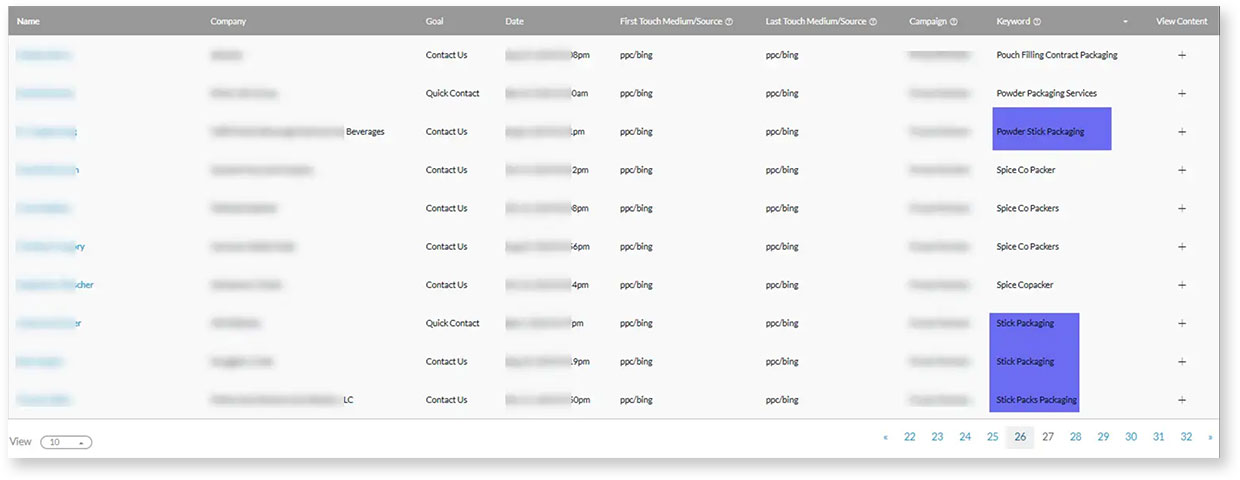Sort by the Date column header
This screenshot has width=1240, height=480.
[x=514, y=22]
